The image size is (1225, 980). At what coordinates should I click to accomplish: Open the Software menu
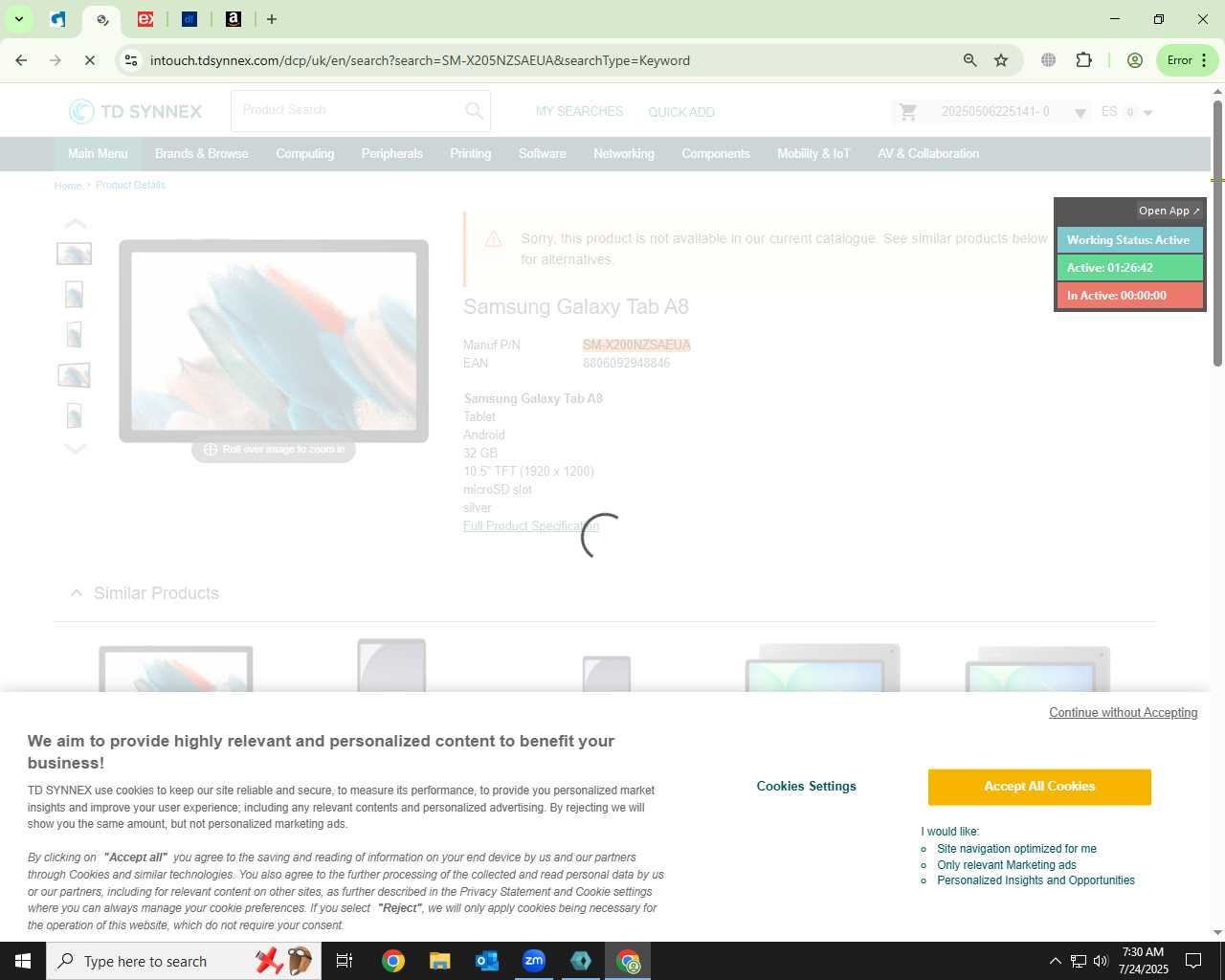pyautogui.click(x=543, y=154)
